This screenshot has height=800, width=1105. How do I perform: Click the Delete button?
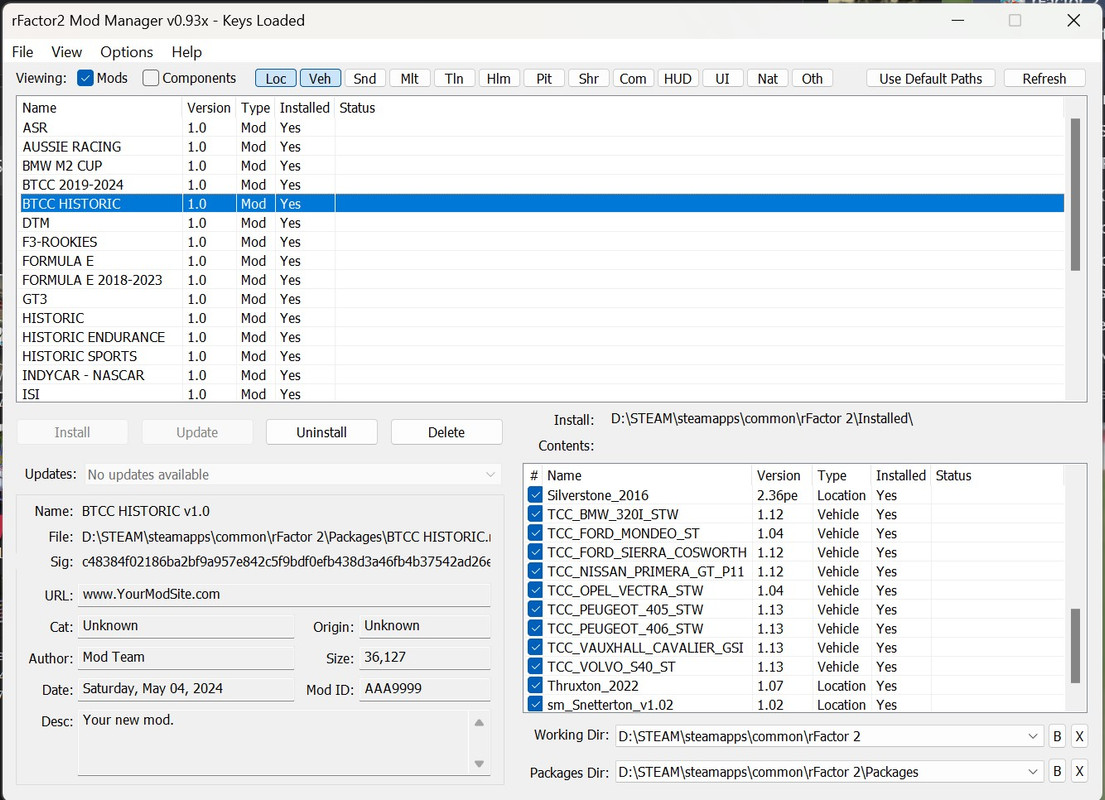(446, 432)
